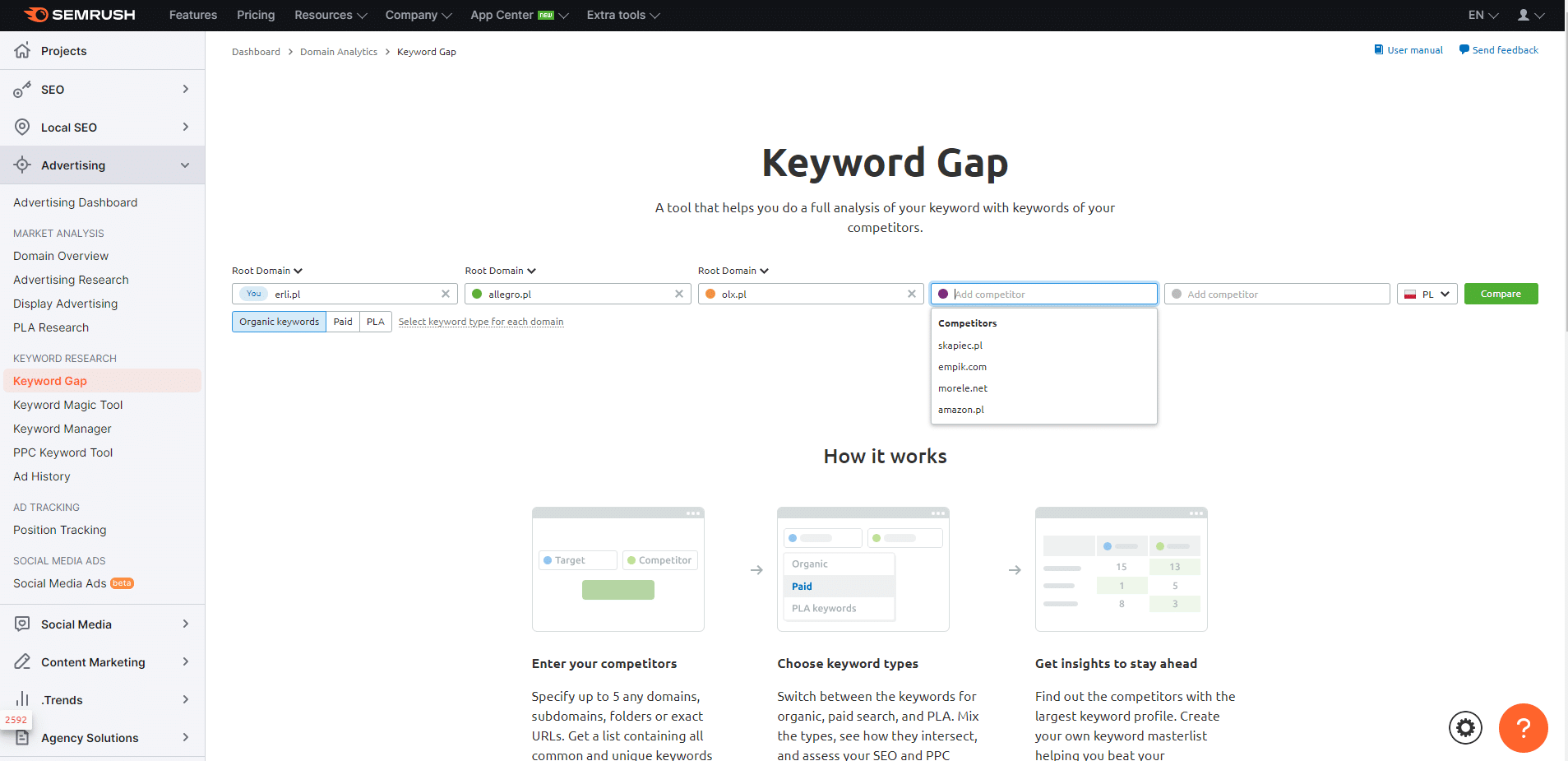Open the Resources menu
Image resolution: width=1568 pixels, height=761 pixels.
pos(331,15)
